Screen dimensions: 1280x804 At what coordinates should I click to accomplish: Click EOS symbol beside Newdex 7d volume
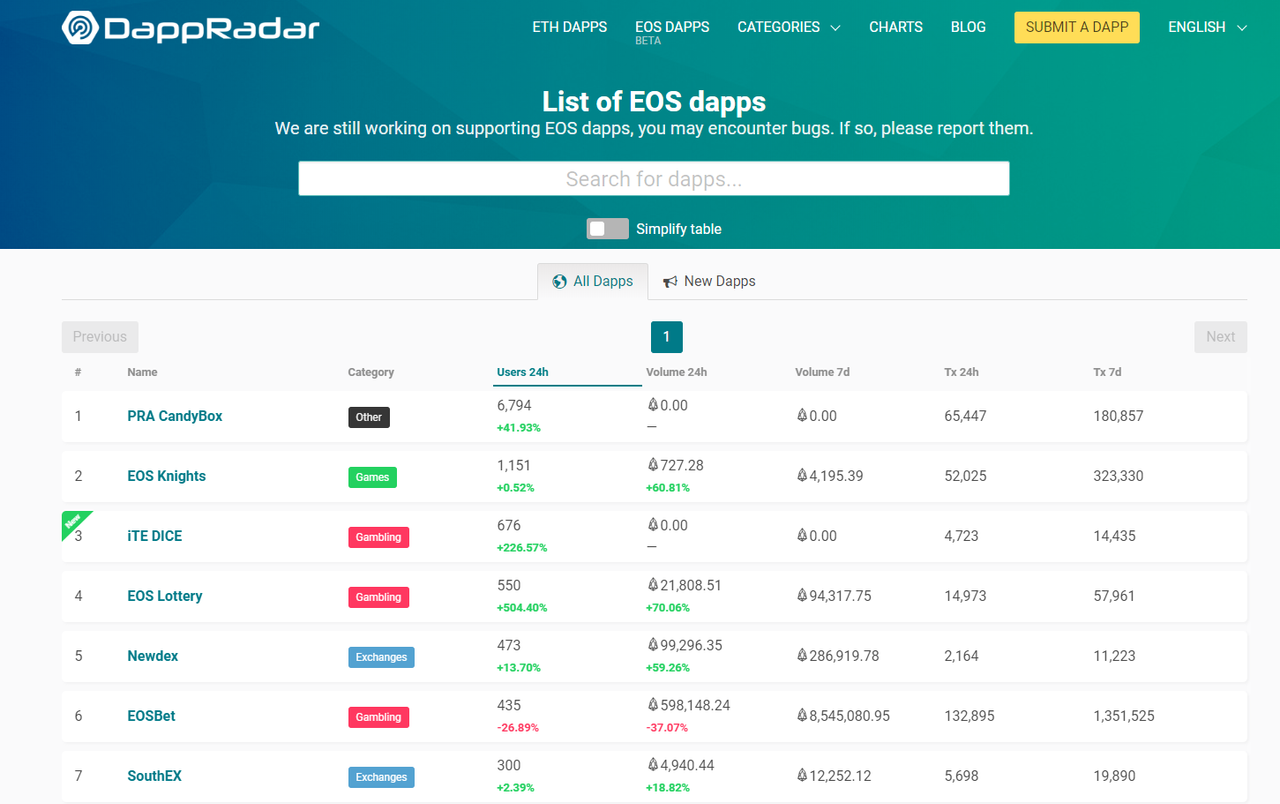point(802,656)
